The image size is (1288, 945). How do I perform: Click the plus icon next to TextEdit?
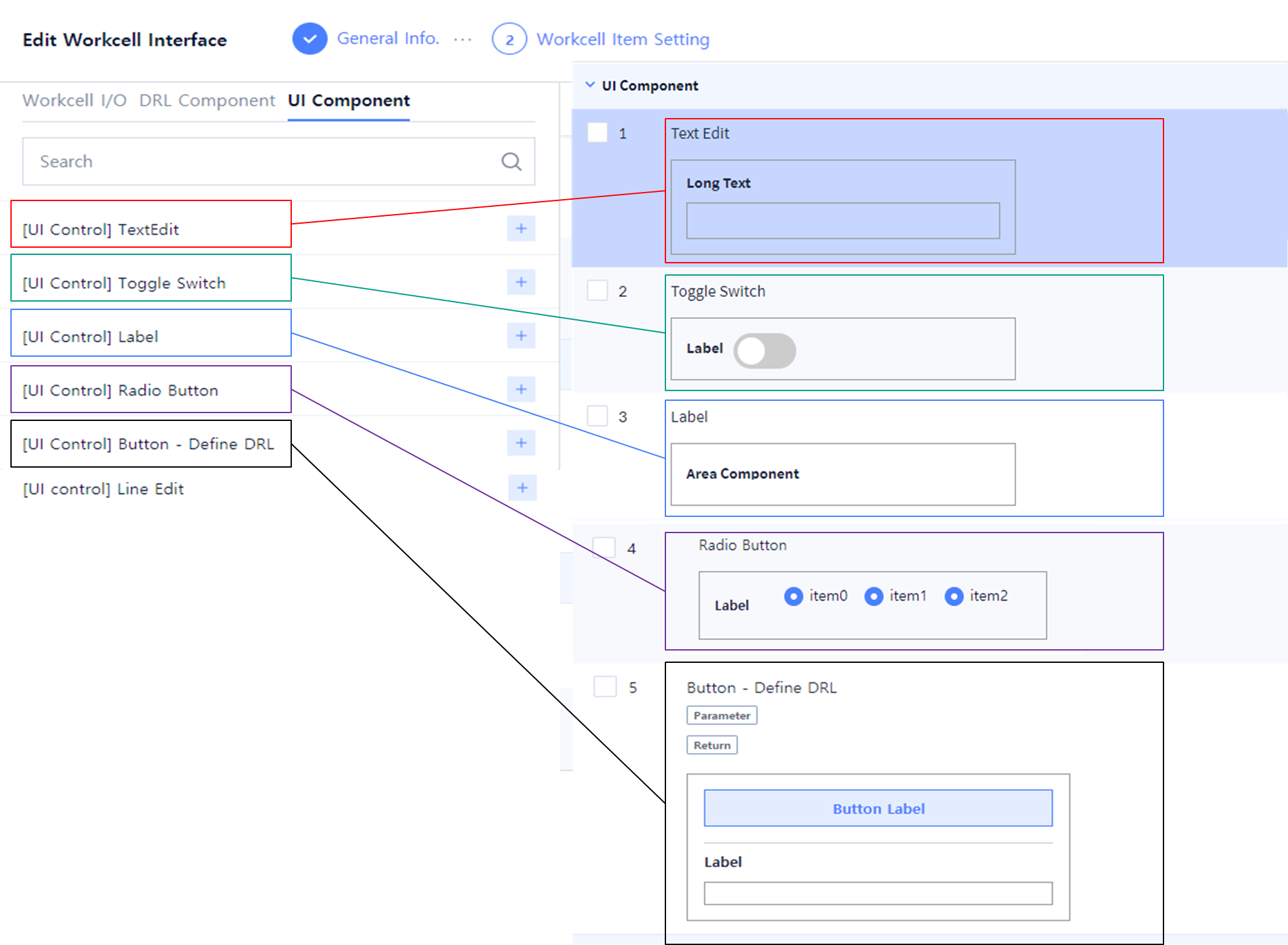coord(521,228)
